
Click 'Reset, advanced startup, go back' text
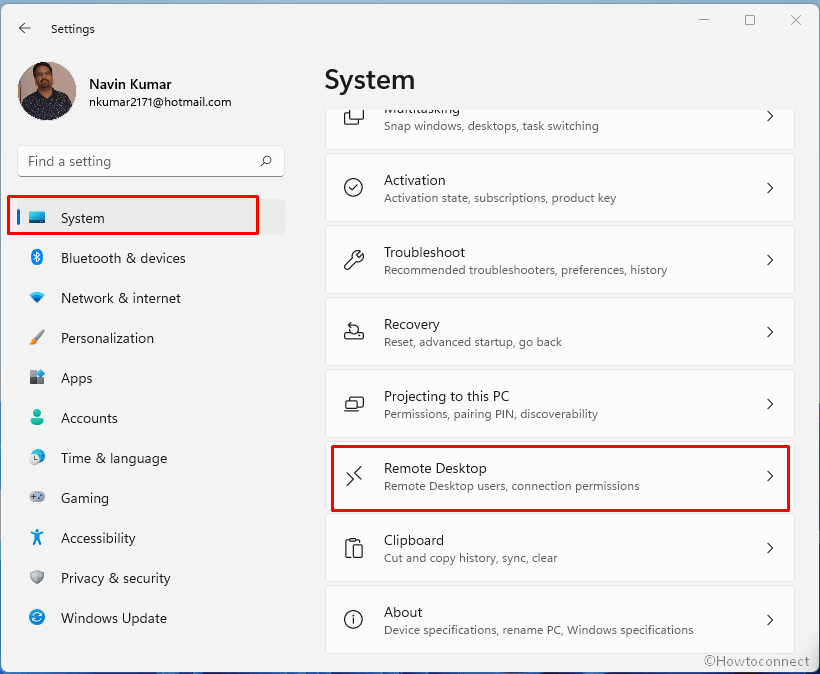(473, 342)
